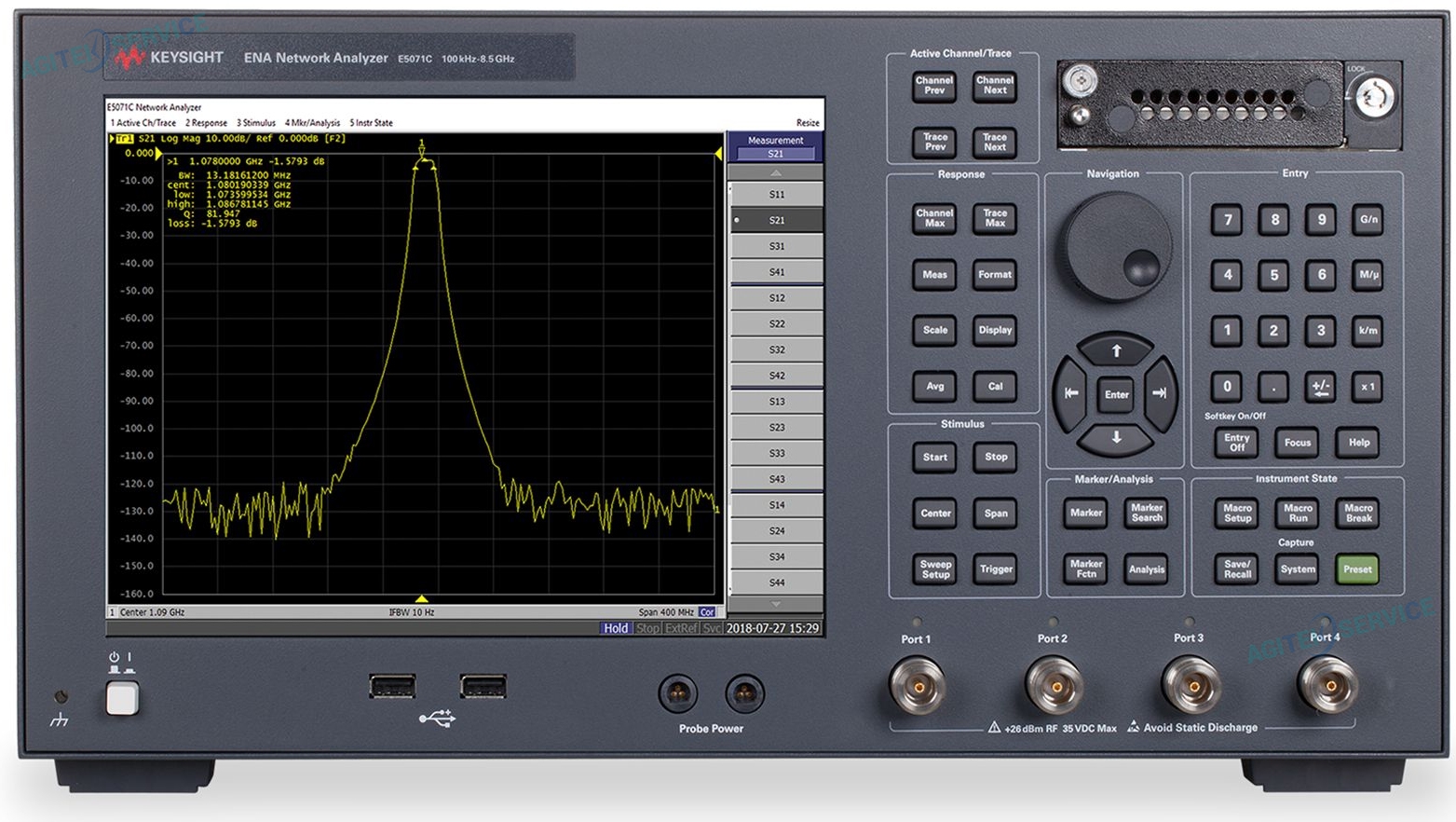Hit the Focus key

1298,443
